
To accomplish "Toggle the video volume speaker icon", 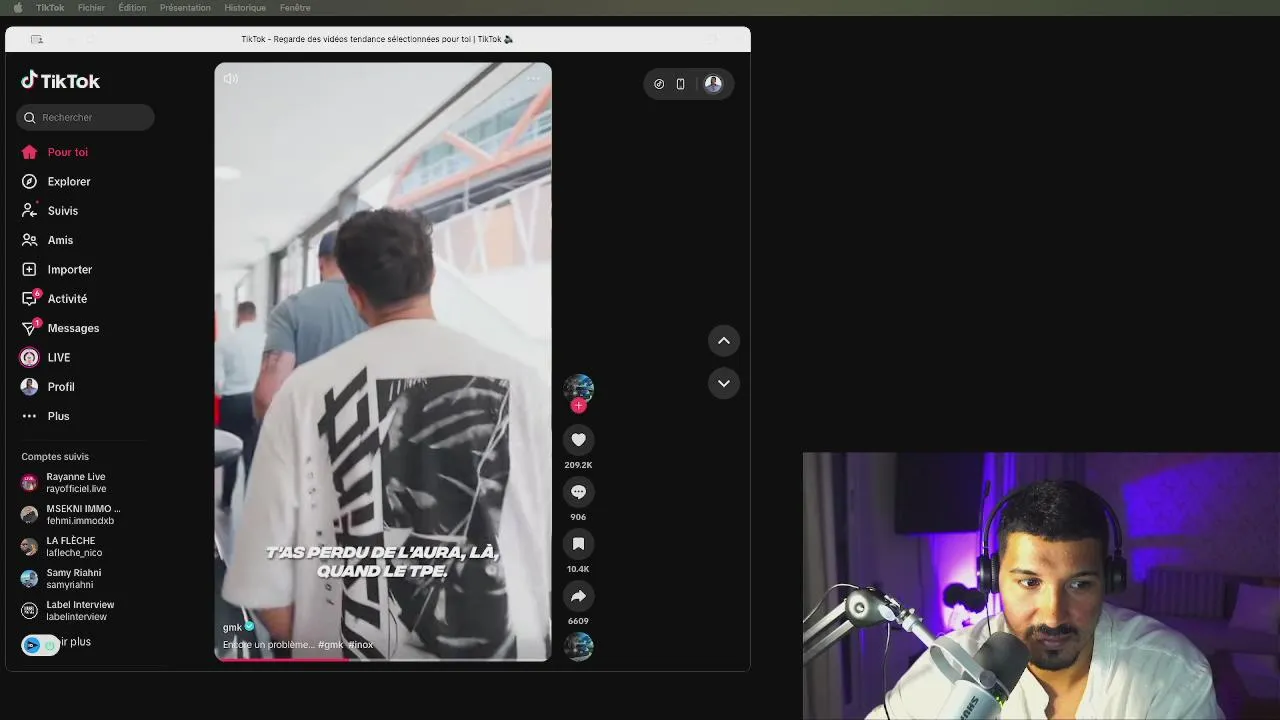I will [x=231, y=79].
